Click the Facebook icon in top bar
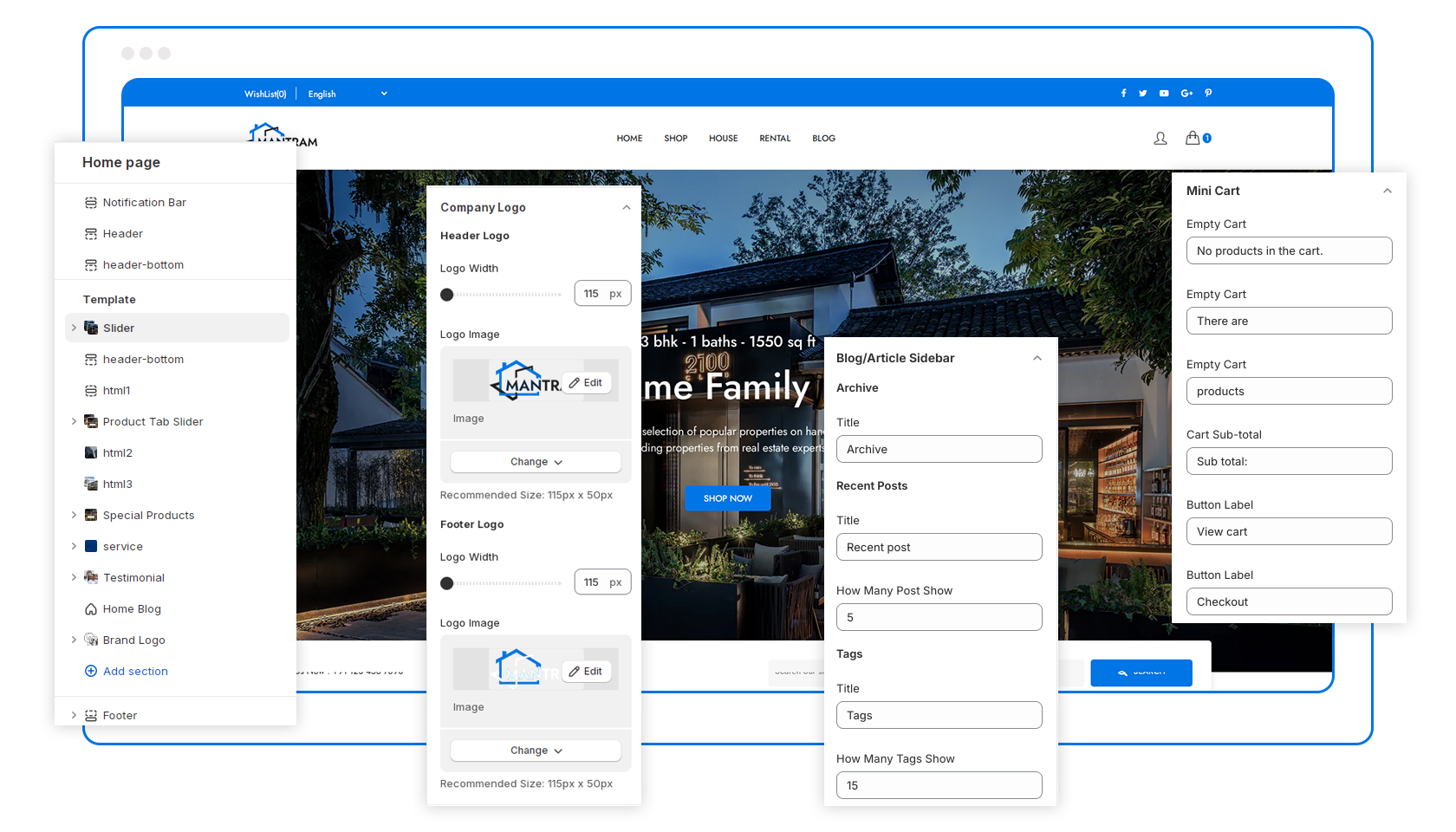Image resolution: width=1456 pixels, height=832 pixels. 1123,94
